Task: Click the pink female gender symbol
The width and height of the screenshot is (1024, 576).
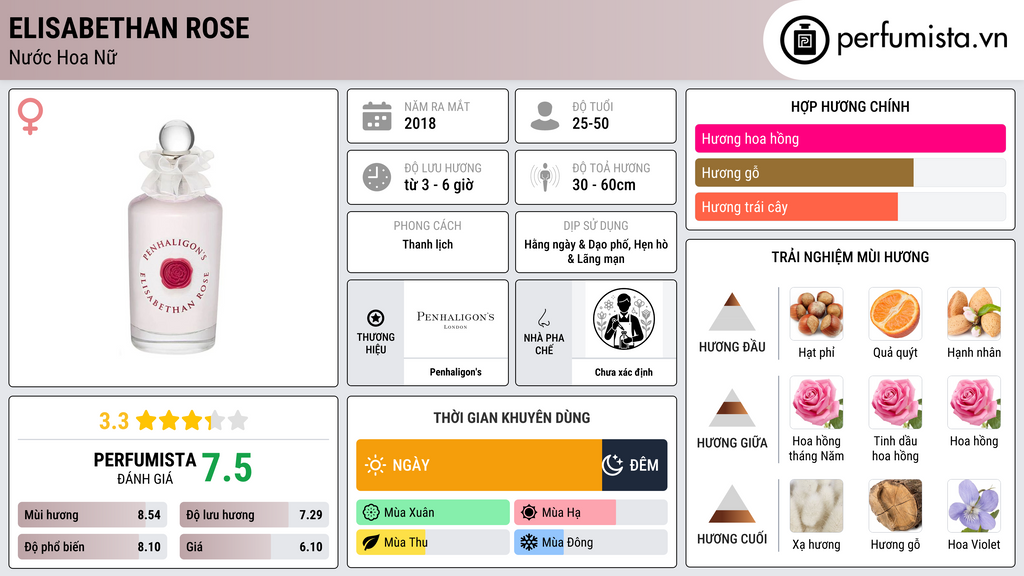Action: pos(30,116)
